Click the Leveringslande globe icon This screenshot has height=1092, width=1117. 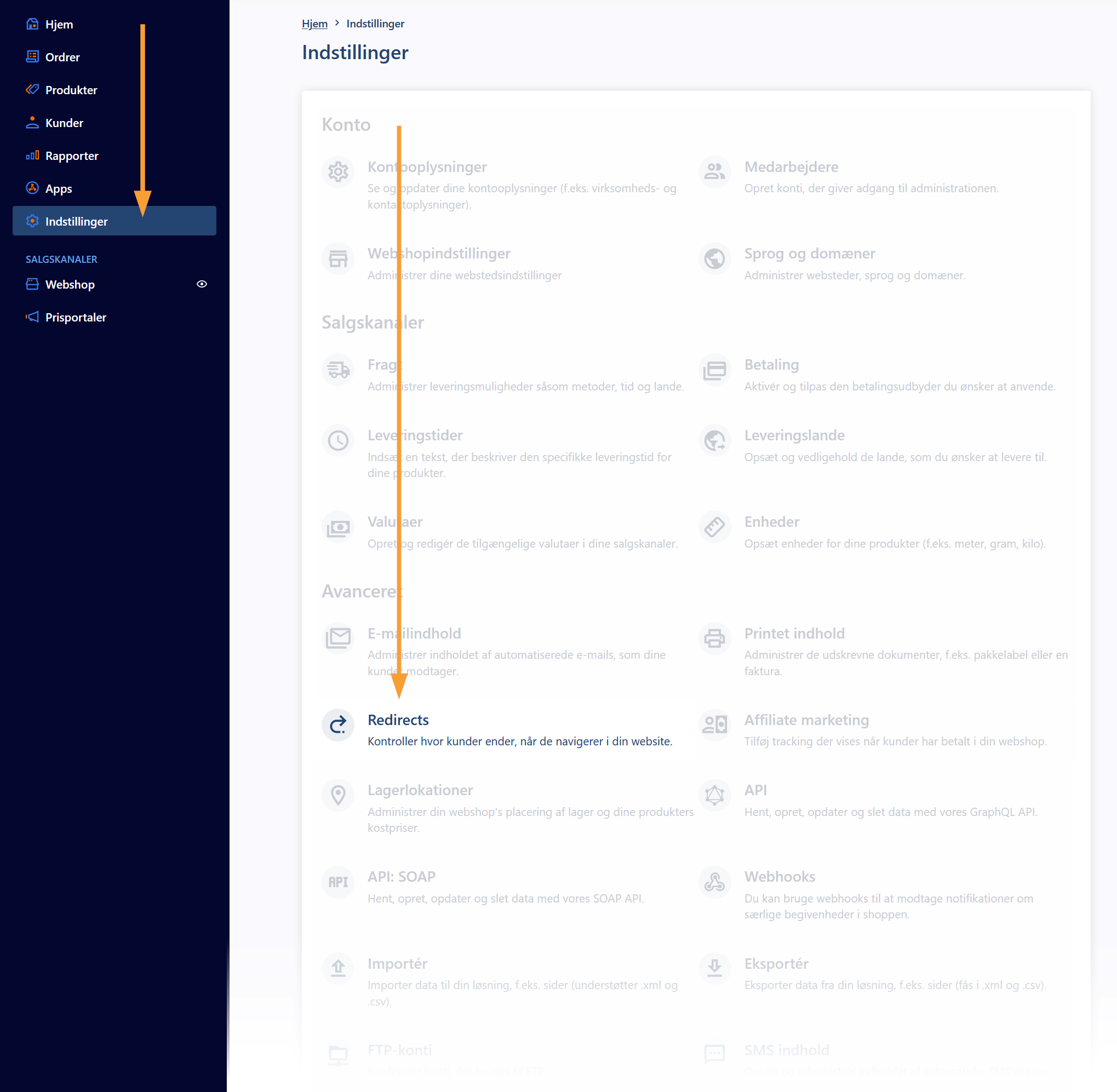(x=714, y=440)
